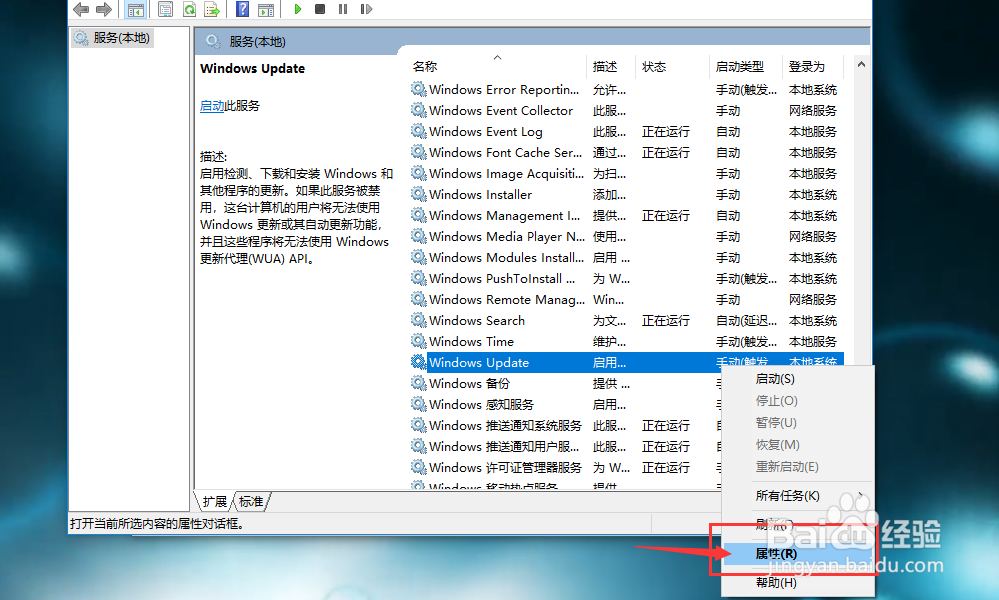Image resolution: width=999 pixels, height=600 pixels.
Task: Click the Back arrow toolbar icon
Action: pyautogui.click(x=81, y=9)
